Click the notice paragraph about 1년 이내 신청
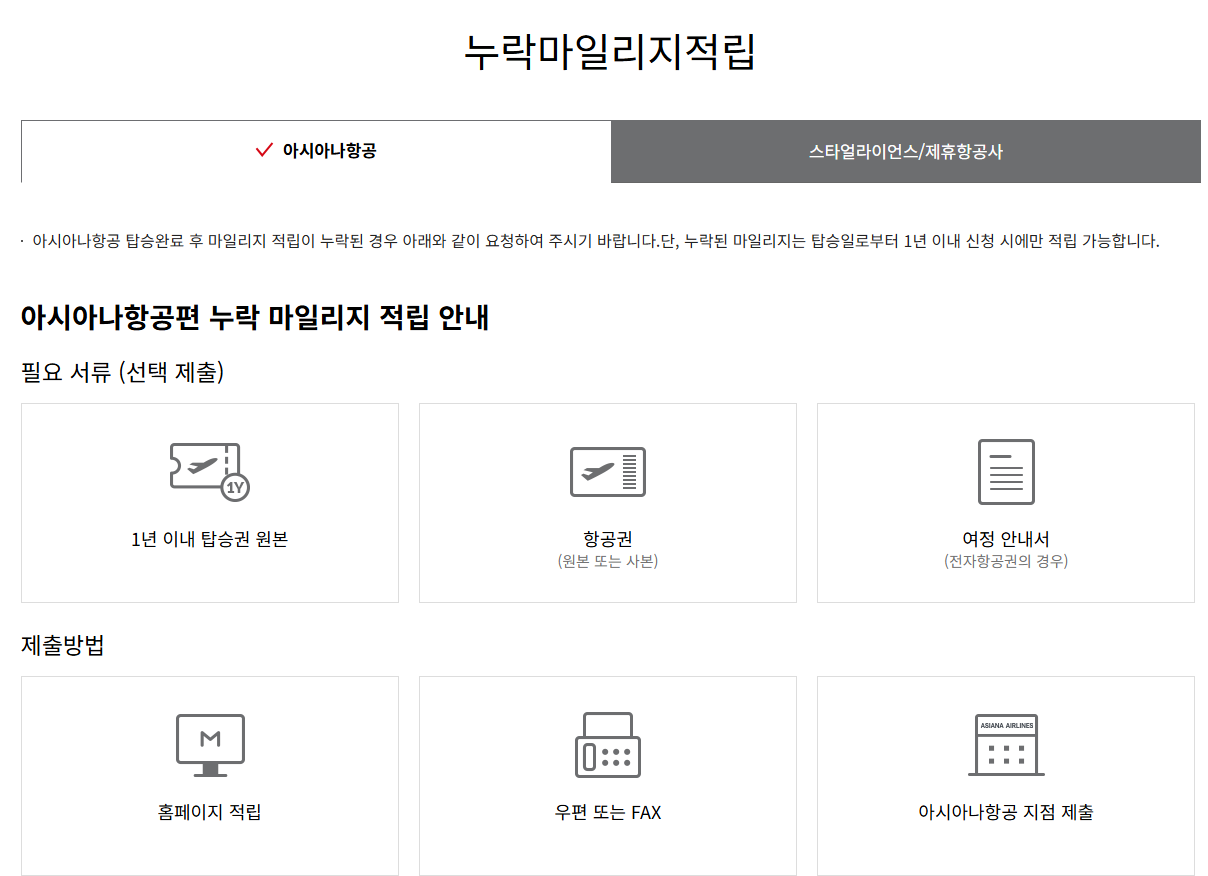 pyautogui.click(x=596, y=241)
